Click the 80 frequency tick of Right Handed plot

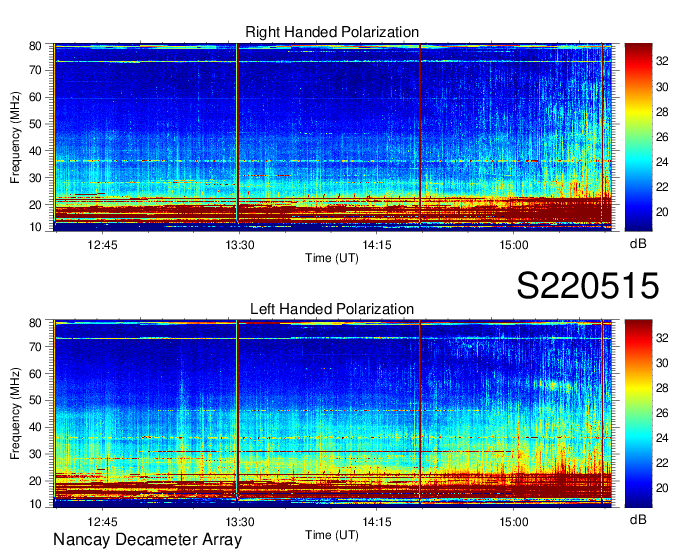(x=35, y=46)
